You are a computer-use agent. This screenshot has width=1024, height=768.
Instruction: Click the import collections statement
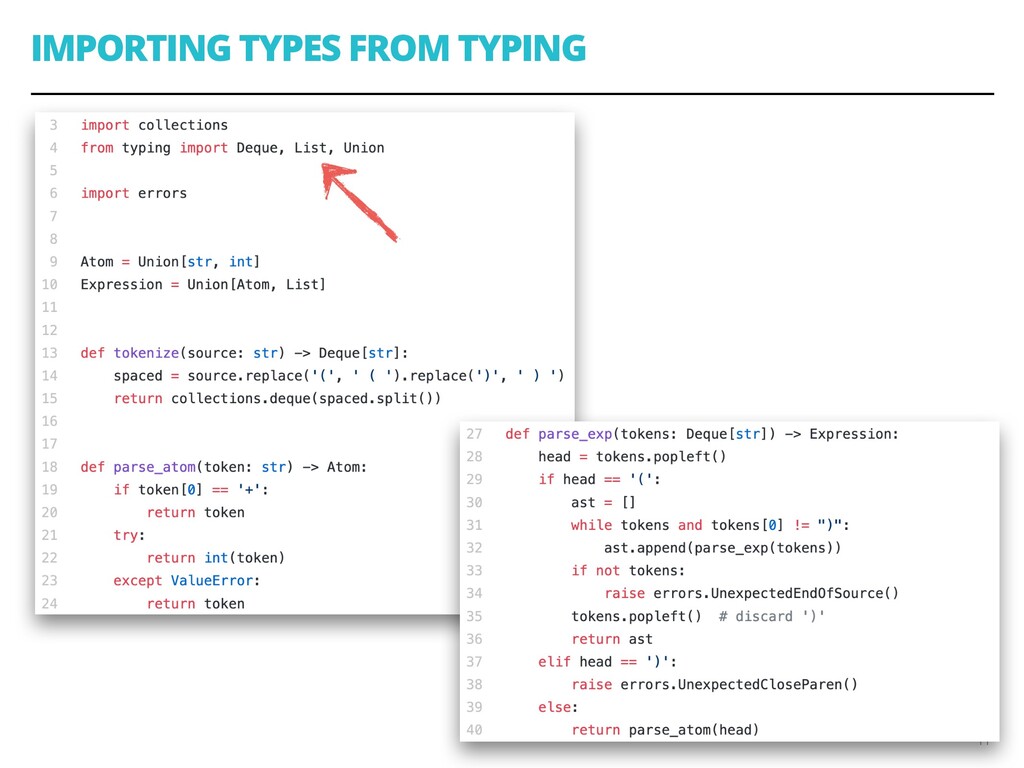click(x=154, y=124)
